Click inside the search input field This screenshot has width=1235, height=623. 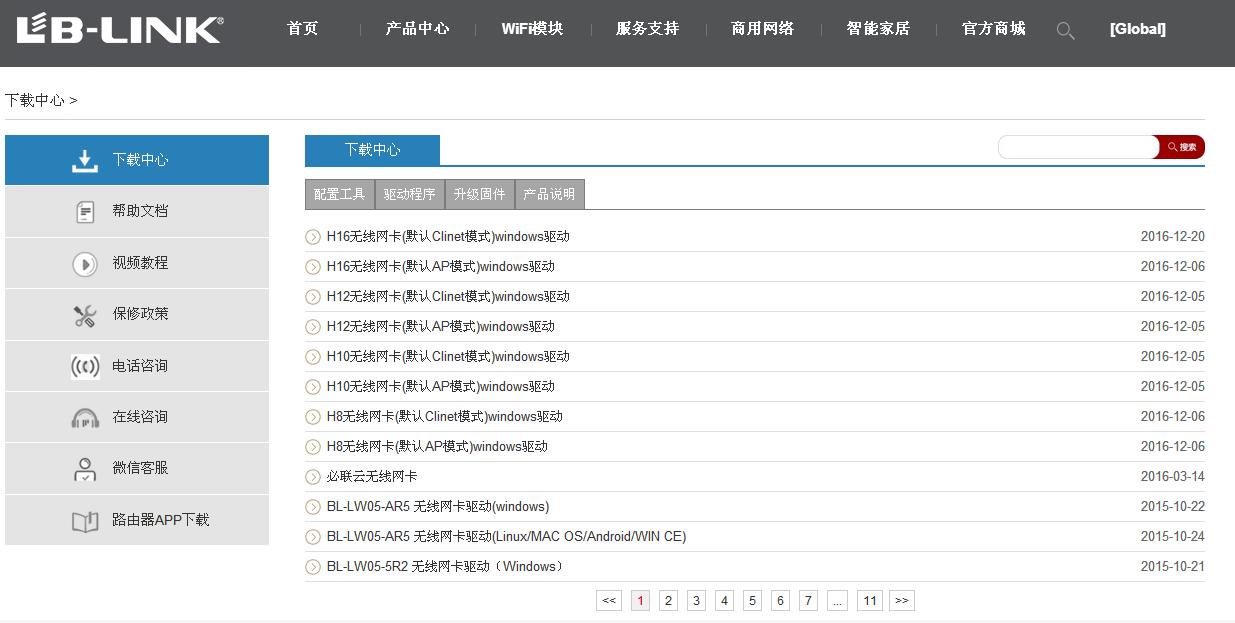click(x=1075, y=147)
